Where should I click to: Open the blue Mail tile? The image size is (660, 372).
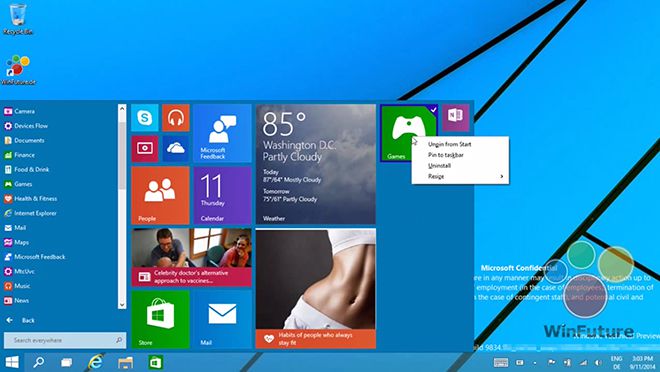click(222, 319)
